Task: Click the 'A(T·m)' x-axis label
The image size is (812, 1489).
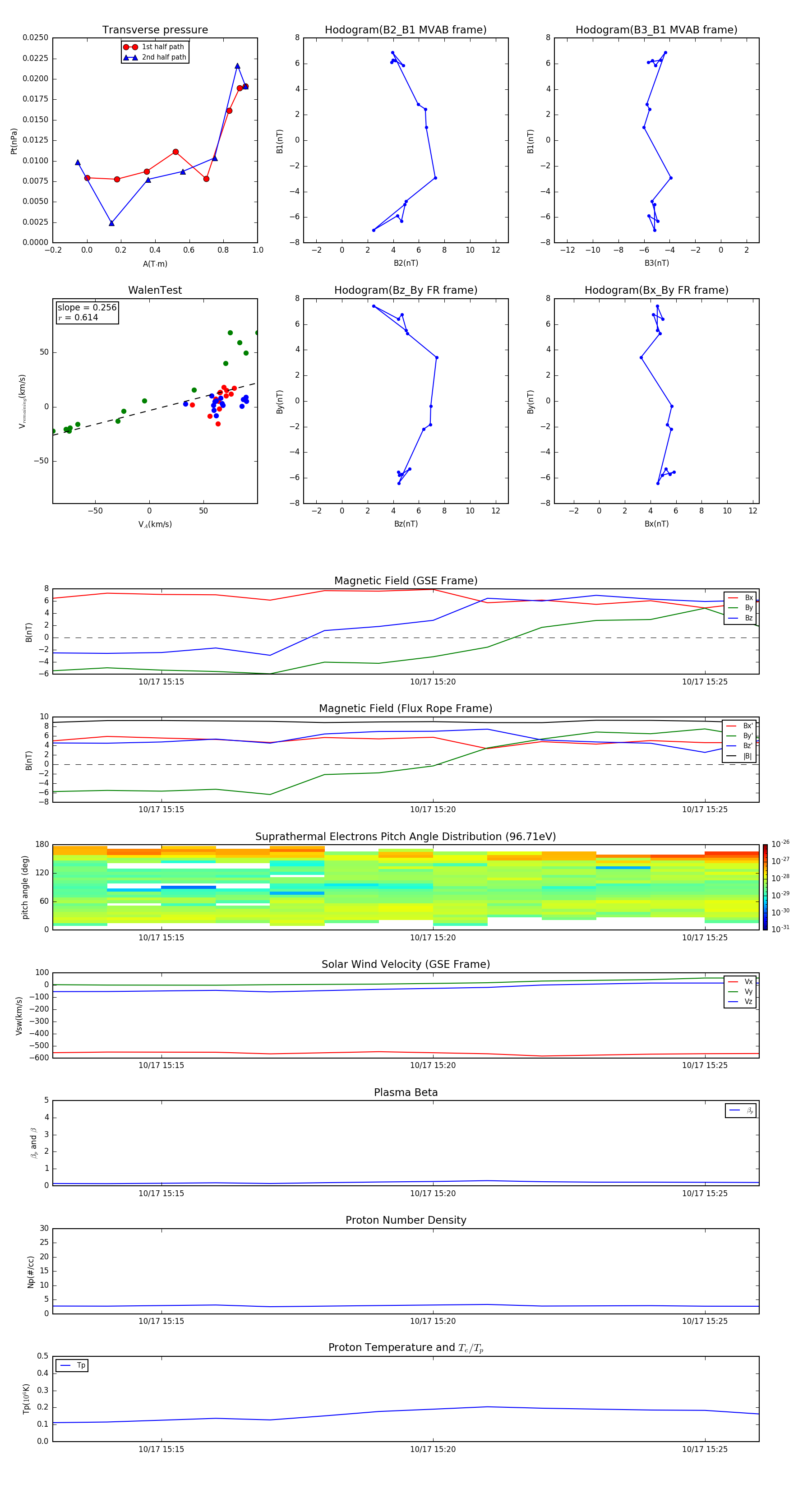Action: coord(155,264)
